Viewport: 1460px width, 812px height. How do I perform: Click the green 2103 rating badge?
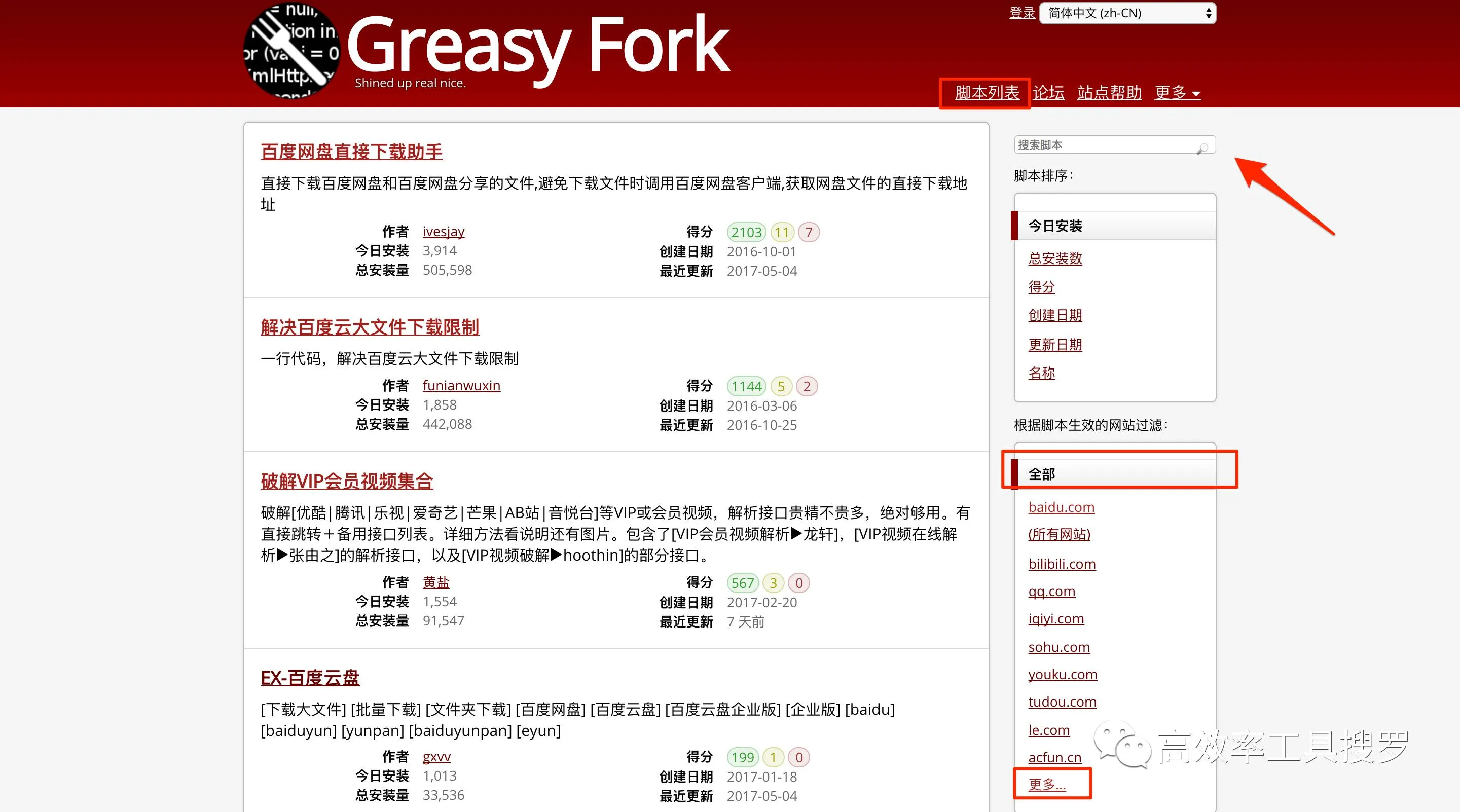tap(746, 232)
